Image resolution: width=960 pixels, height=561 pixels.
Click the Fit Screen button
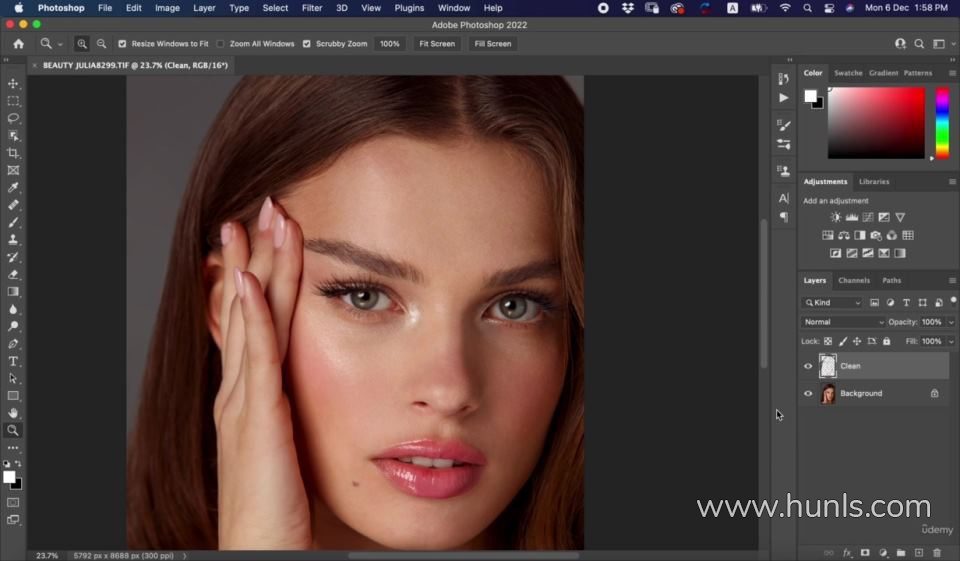tap(437, 44)
